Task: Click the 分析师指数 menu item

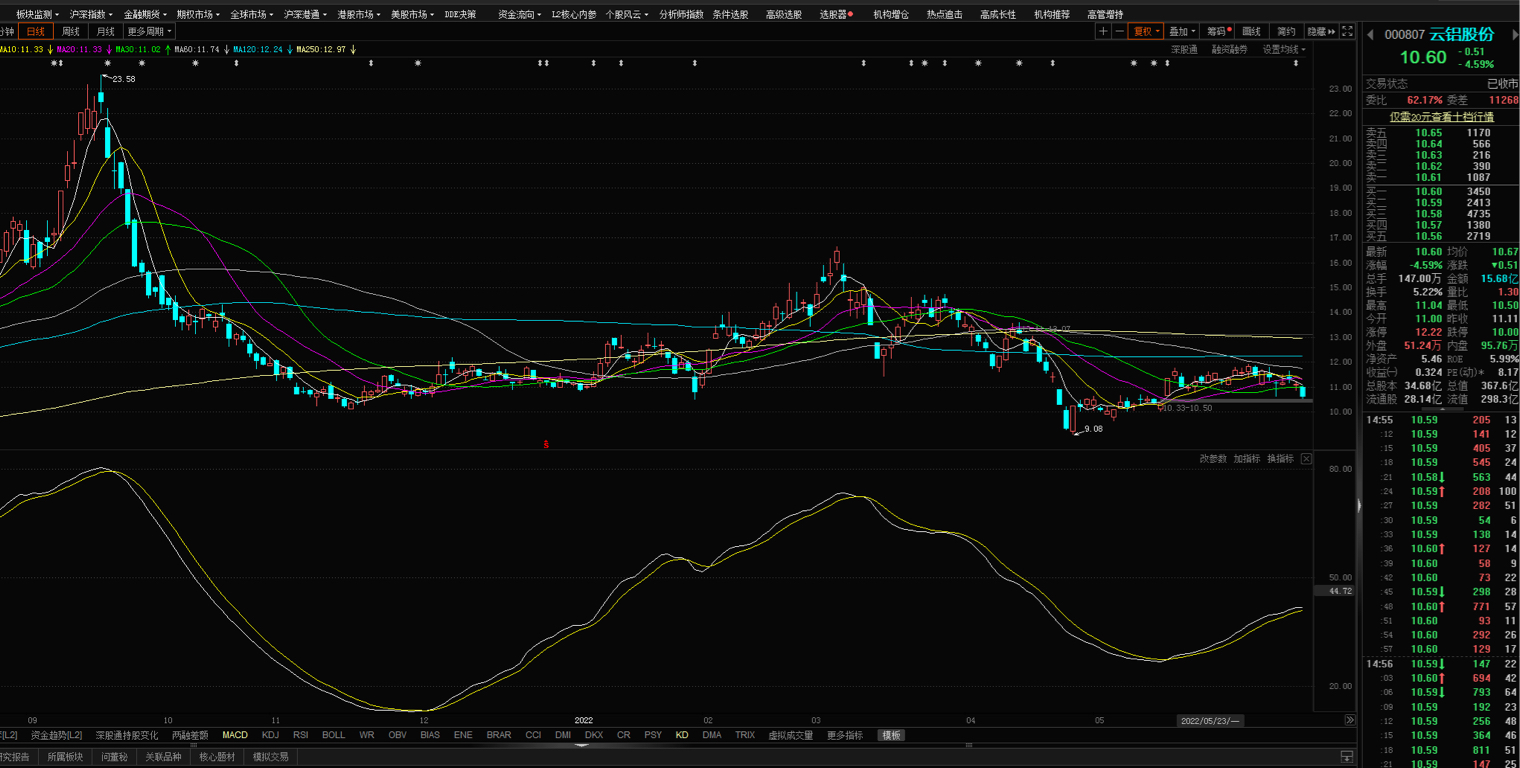Action: (681, 15)
